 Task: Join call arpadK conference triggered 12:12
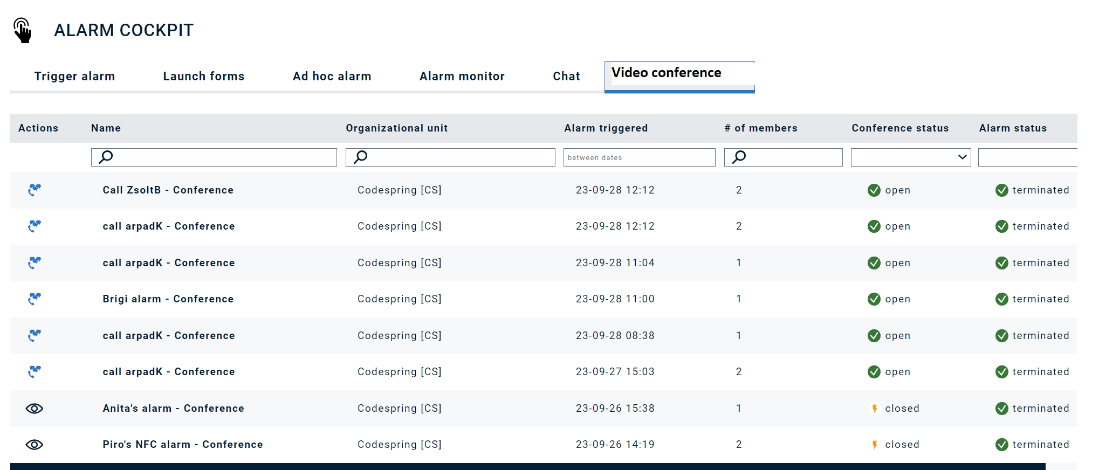34,226
